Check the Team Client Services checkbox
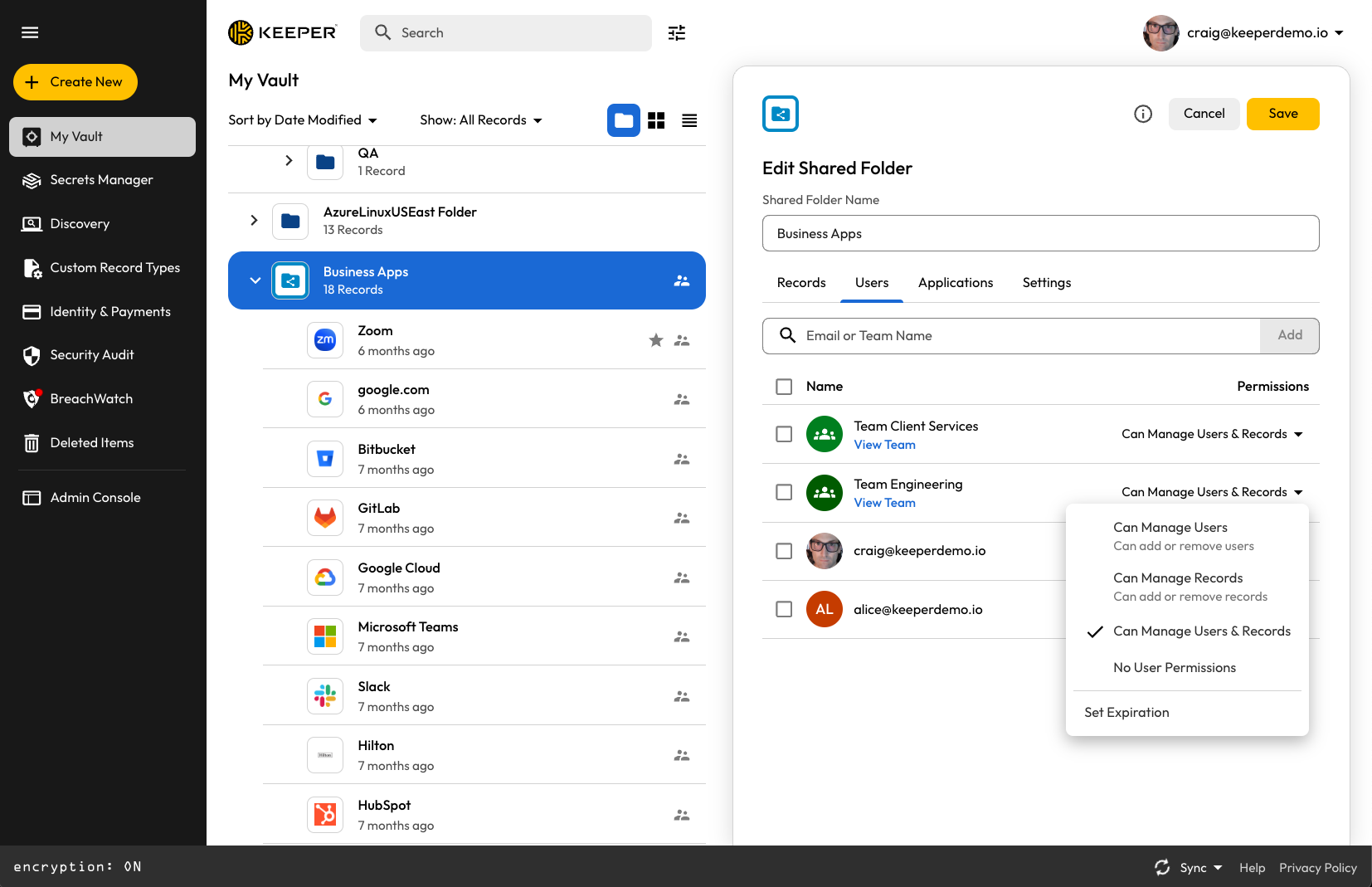The image size is (1372, 887). coord(784,434)
